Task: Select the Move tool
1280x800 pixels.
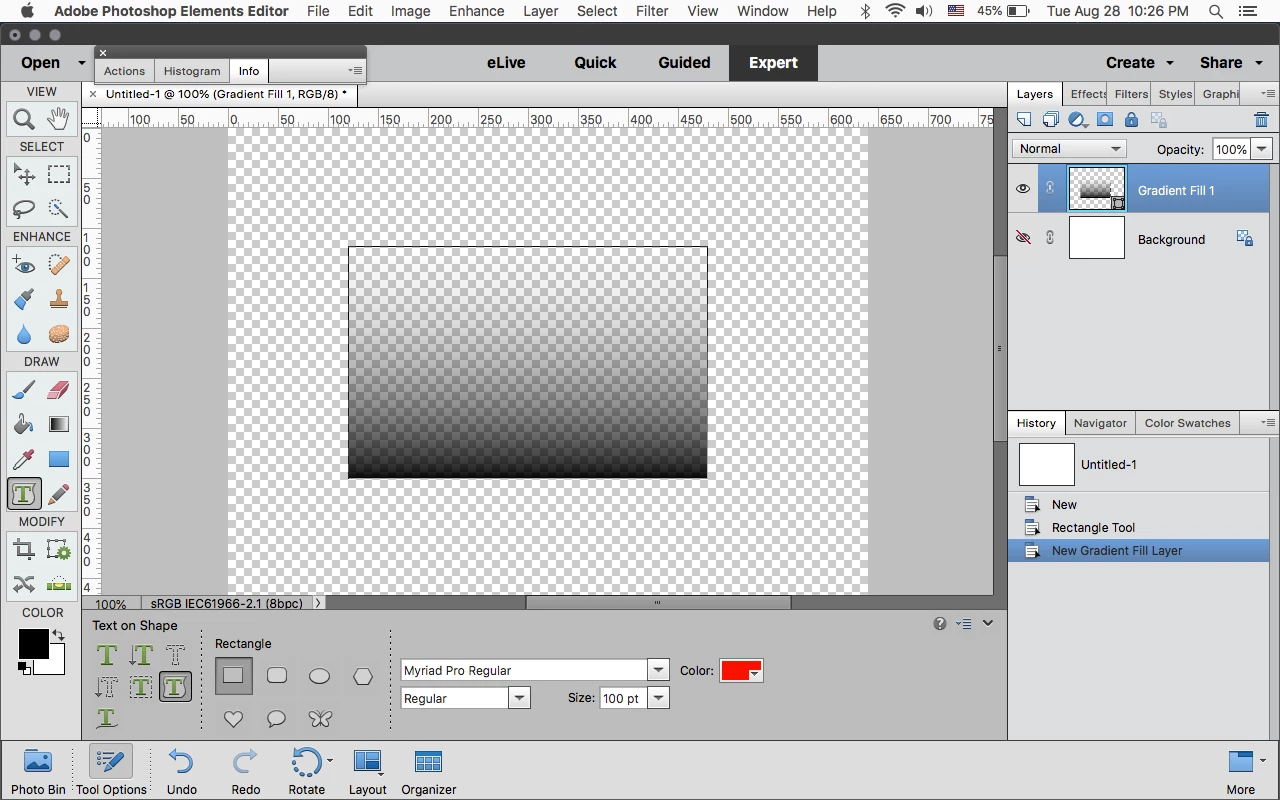Action: [x=24, y=174]
